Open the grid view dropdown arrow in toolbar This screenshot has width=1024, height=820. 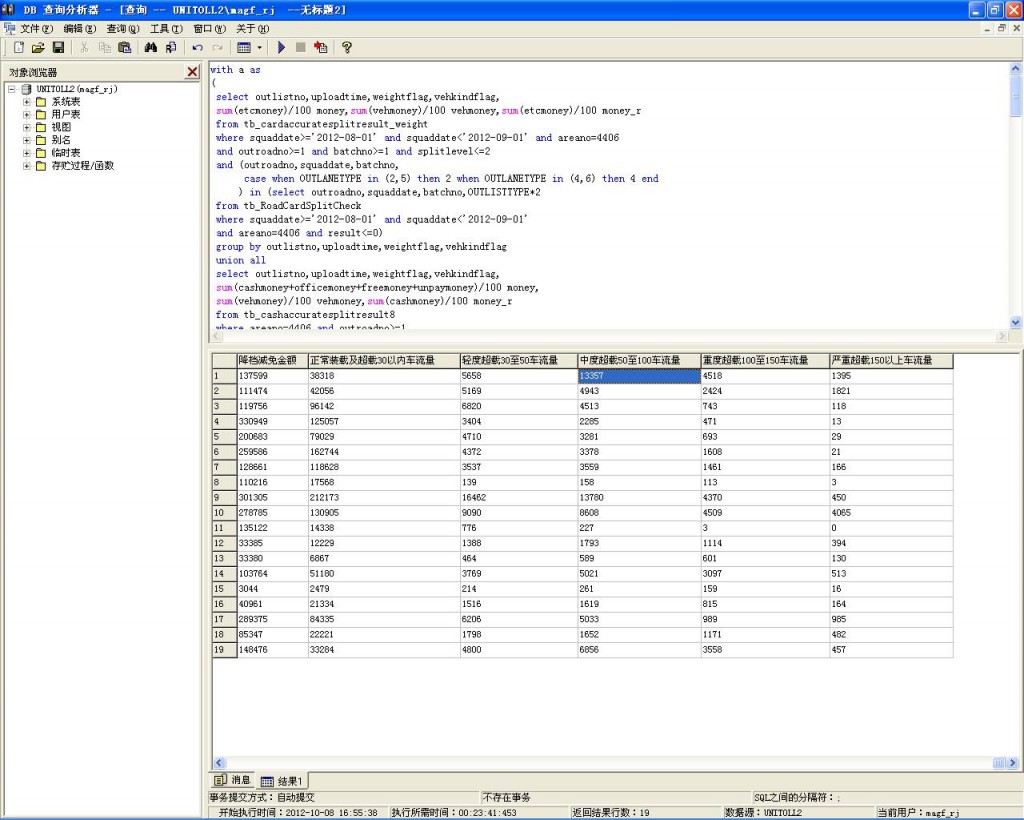[260, 47]
